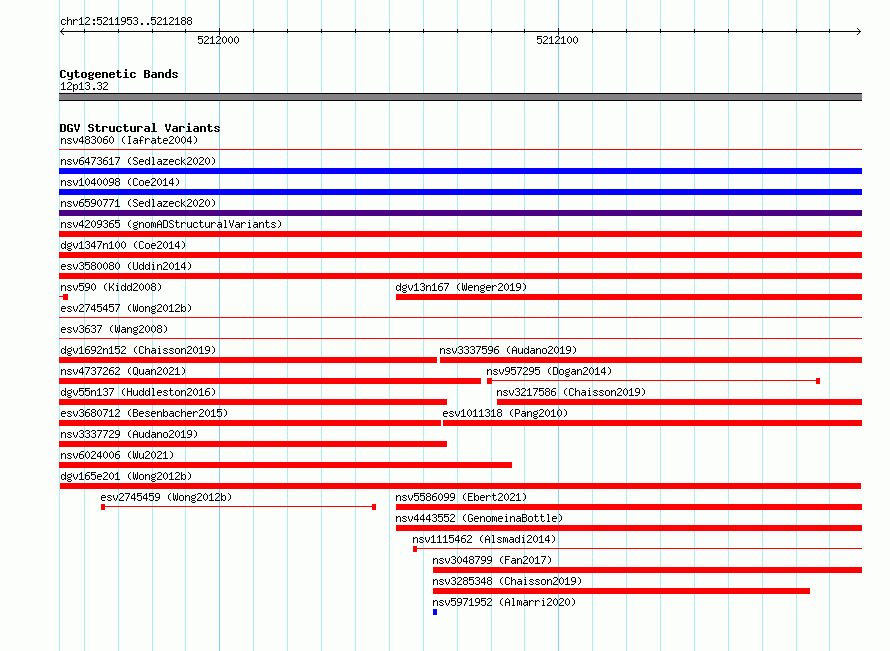Open variant nsv483060 (Iafrate2004)
This screenshot has height=651, width=890.
pos(129,140)
